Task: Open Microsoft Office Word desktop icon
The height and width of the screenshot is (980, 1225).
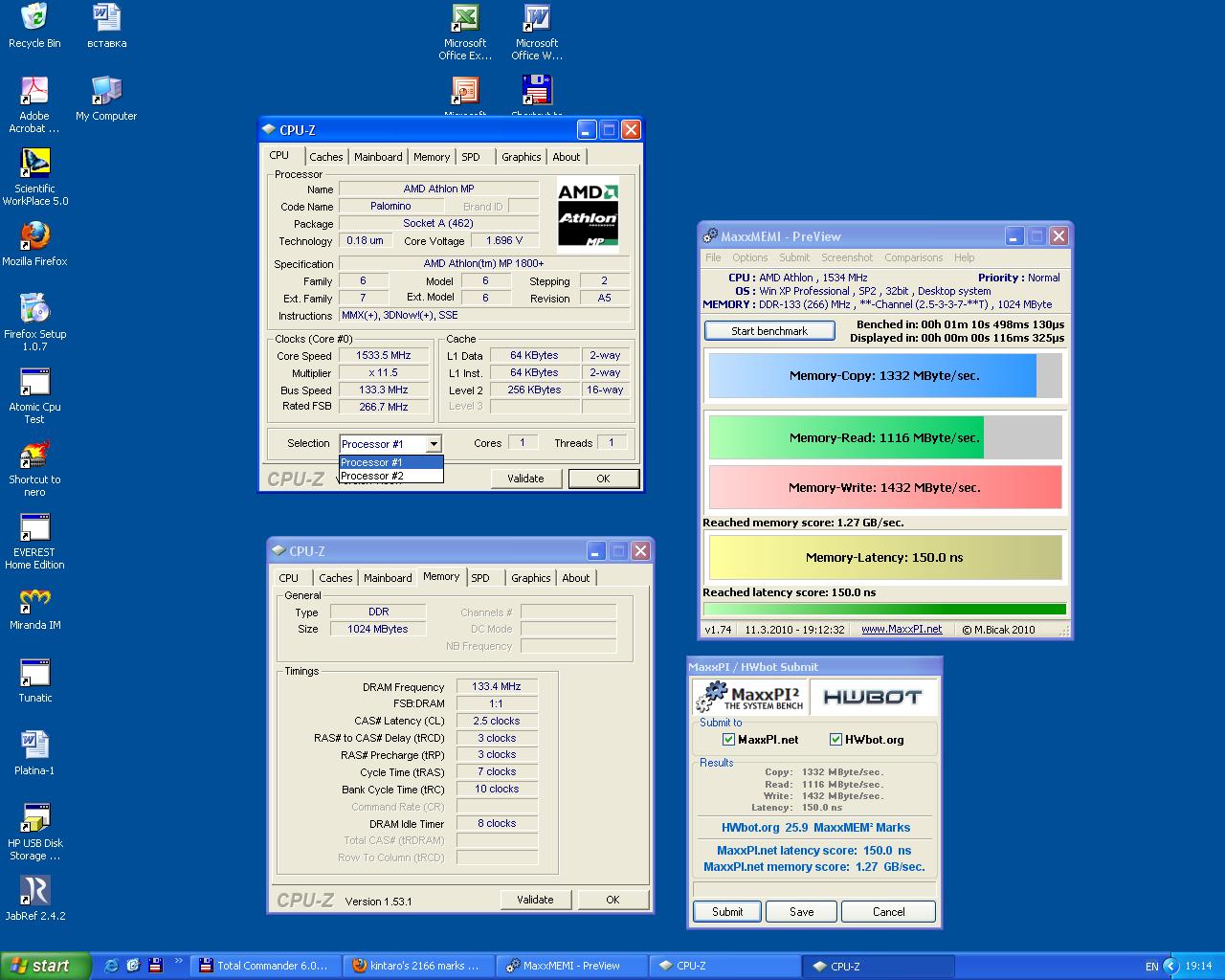Action: click(537, 32)
